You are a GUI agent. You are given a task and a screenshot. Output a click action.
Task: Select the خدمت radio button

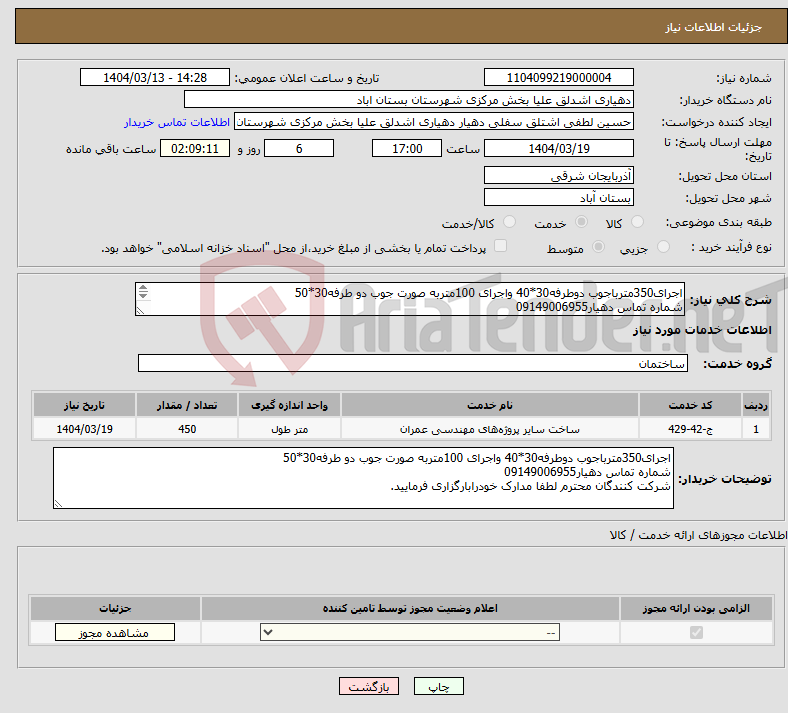pyautogui.click(x=581, y=222)
